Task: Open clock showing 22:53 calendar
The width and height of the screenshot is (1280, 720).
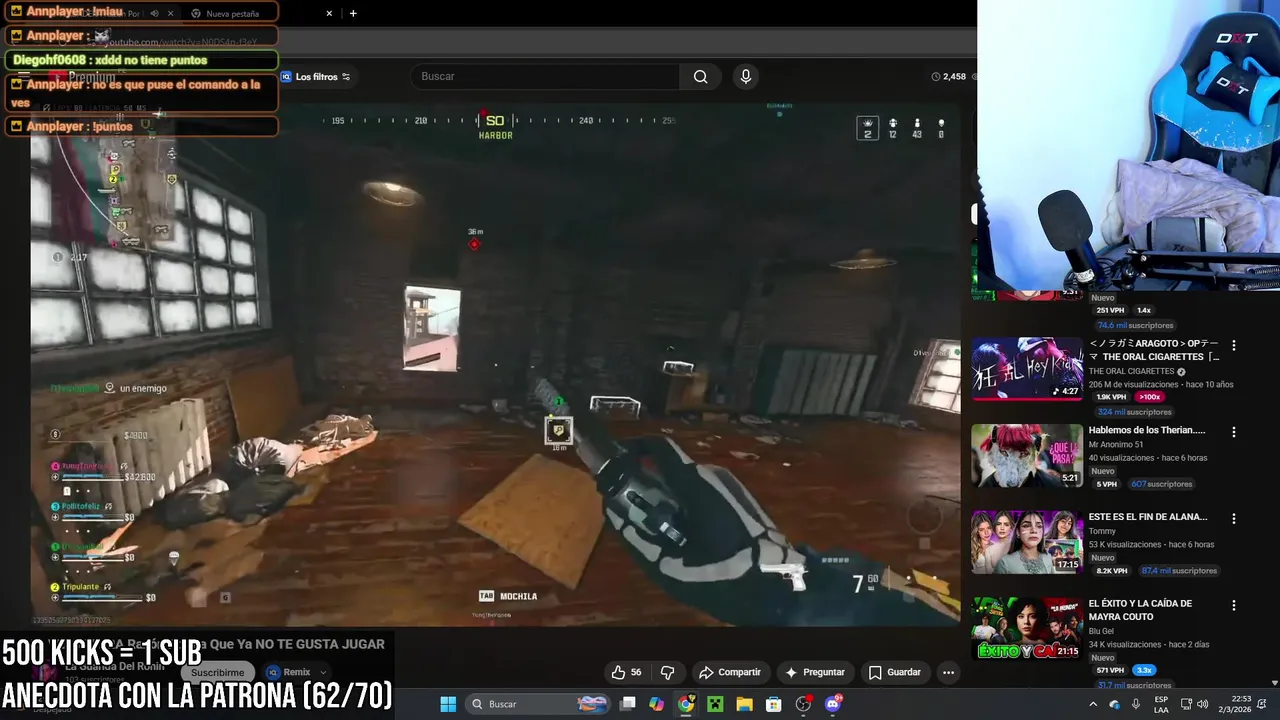Action: [1233, 704]
